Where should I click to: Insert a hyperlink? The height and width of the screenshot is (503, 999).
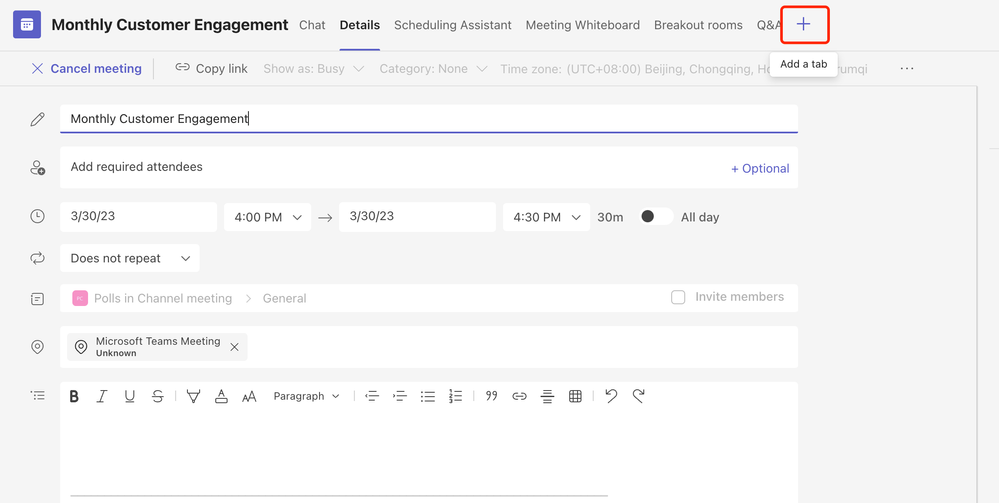(519, 397)
